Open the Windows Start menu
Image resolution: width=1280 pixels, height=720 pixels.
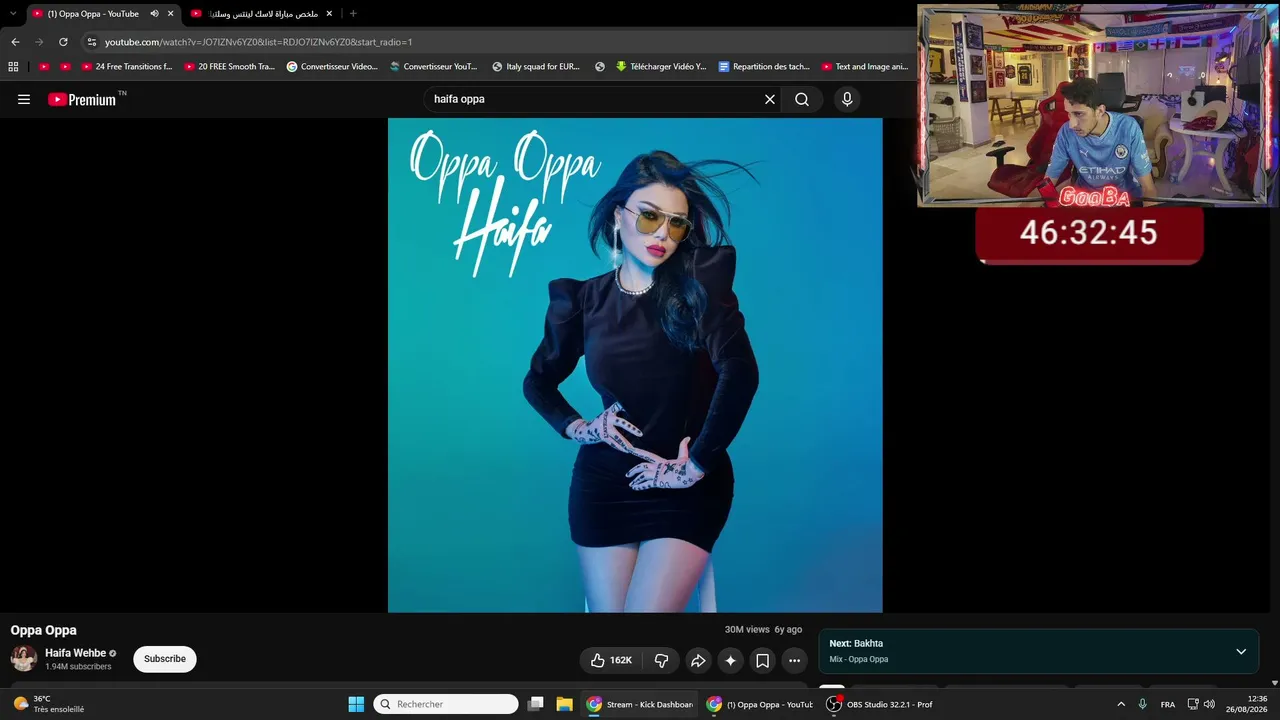[x=356, y=704]
